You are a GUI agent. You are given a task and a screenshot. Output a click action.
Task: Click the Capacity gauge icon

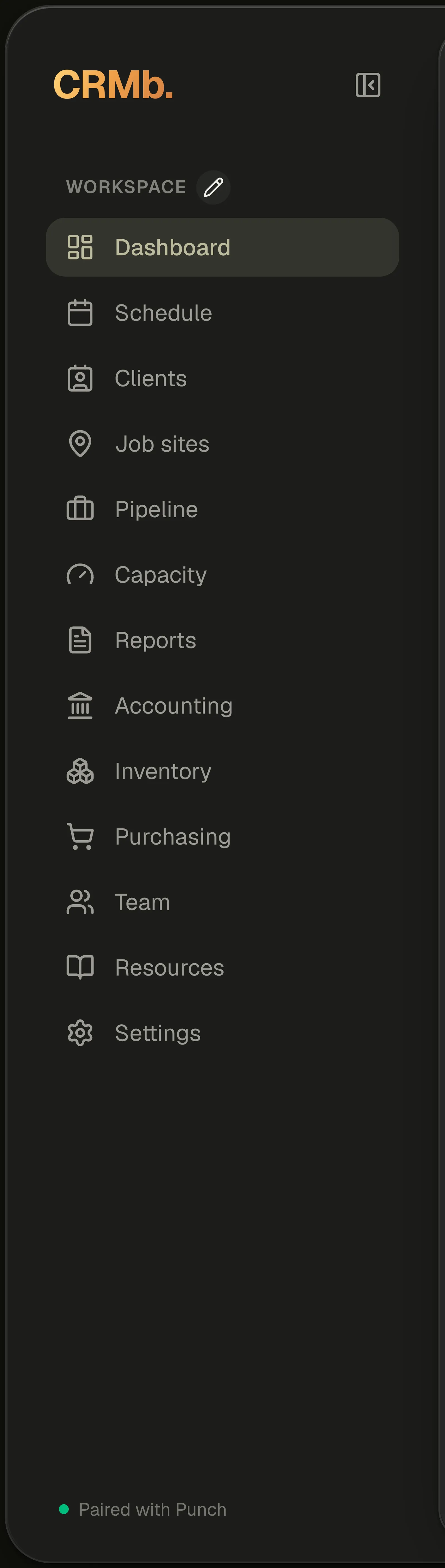(x=80, y=575)
